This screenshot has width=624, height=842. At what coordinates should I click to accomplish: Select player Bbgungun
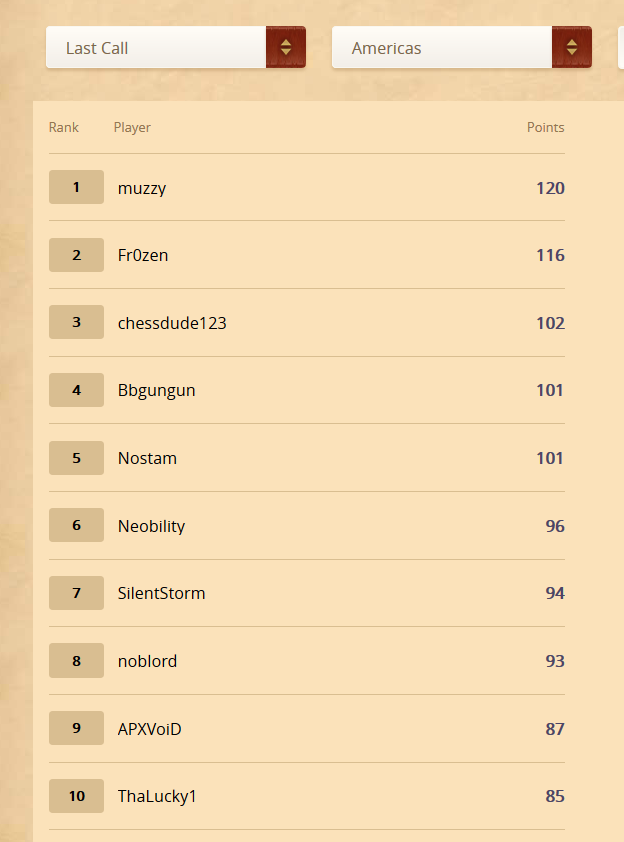156,391
